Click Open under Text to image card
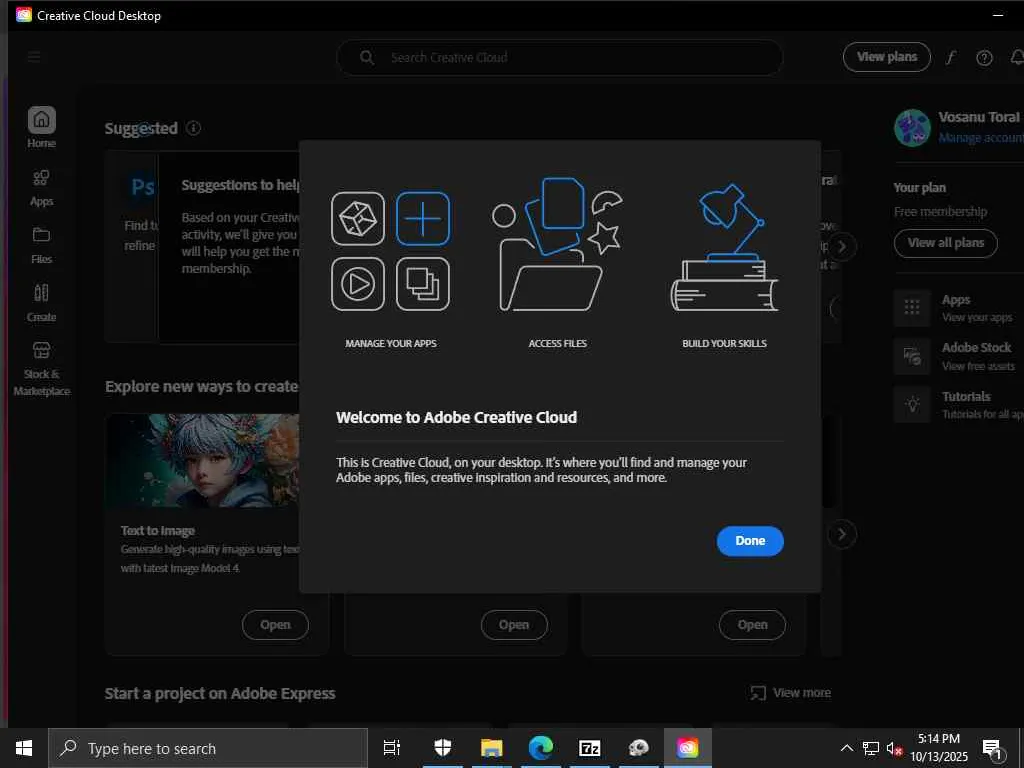The height and width of the screenshot is (768, 1024). (x=275, y=625)
